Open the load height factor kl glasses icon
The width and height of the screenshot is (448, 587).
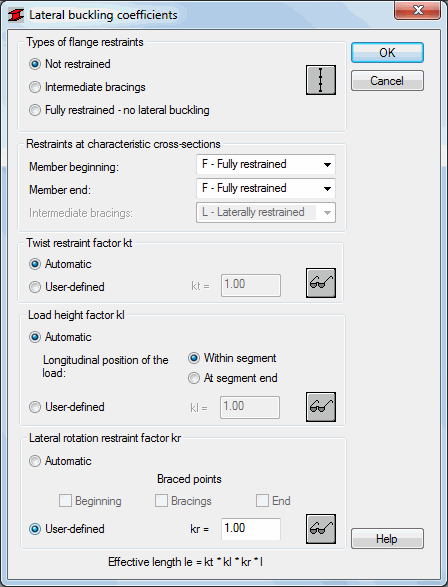tap(321, 407)
